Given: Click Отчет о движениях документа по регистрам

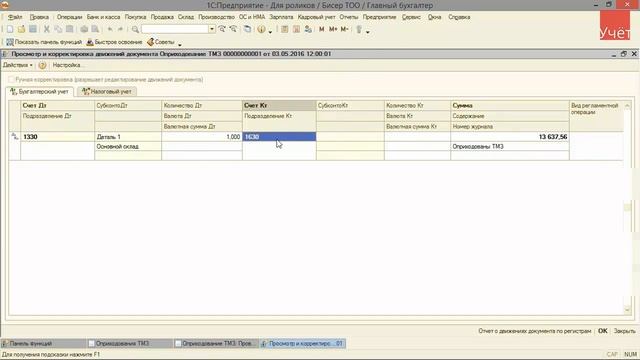Looking at the screenshot, I should pos(535,331).
